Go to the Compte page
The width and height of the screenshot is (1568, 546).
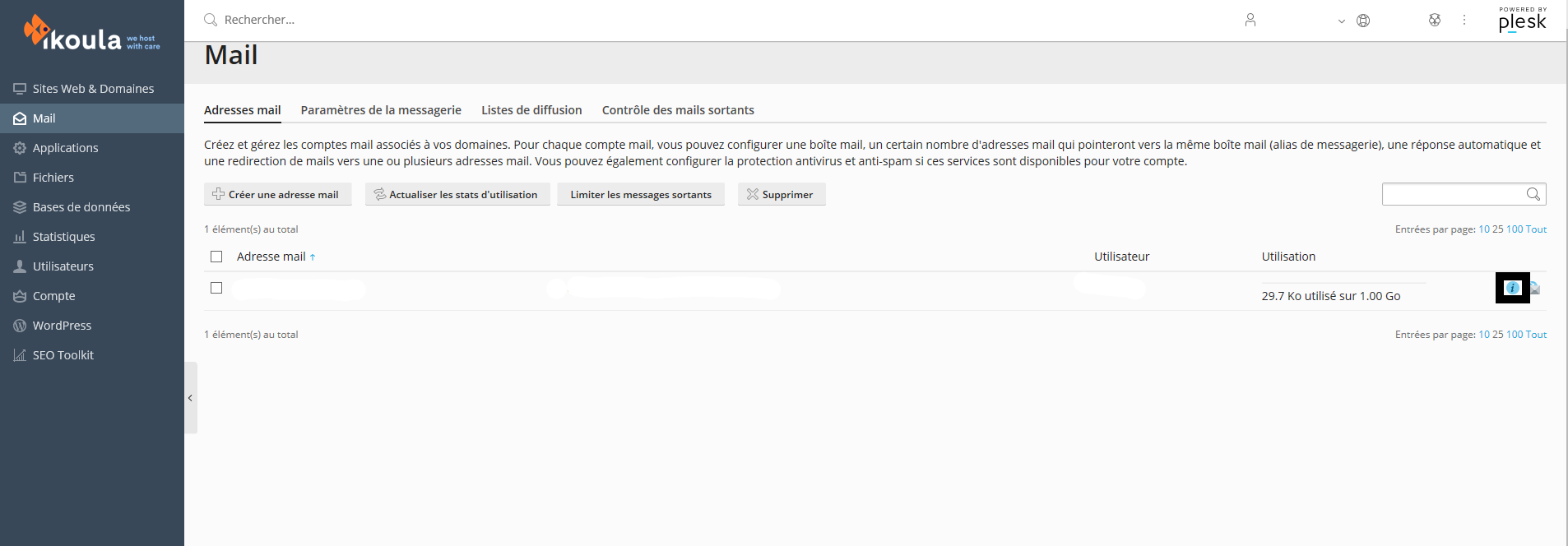point(92,296)
